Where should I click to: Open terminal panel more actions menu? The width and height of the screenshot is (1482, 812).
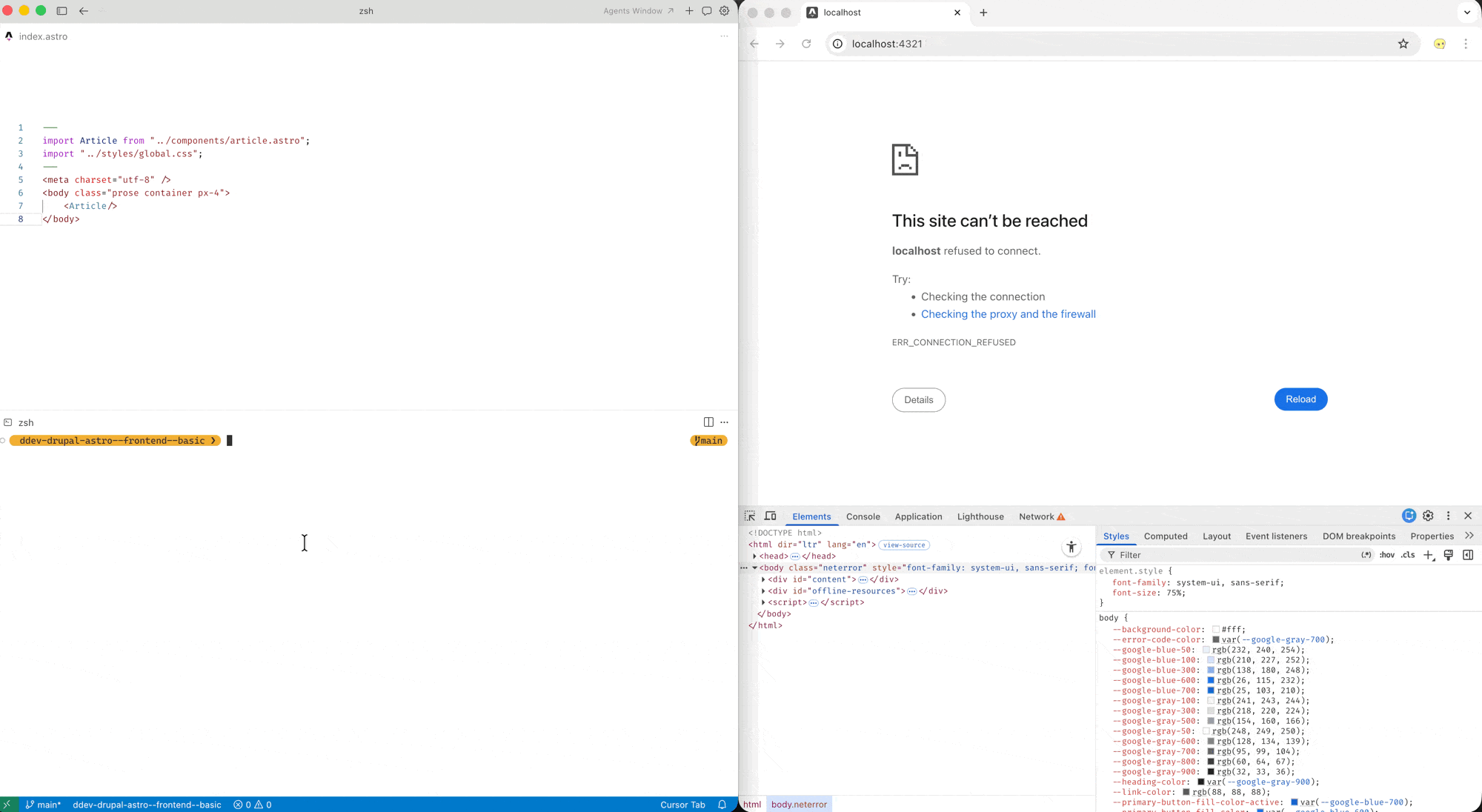tap(725, 422)
